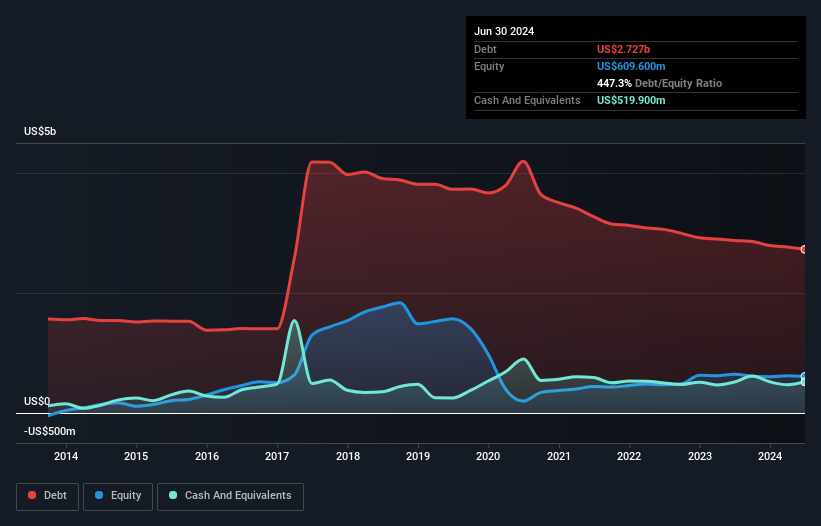
Task: Click the 2022 x-axis label
Action: 629,456
